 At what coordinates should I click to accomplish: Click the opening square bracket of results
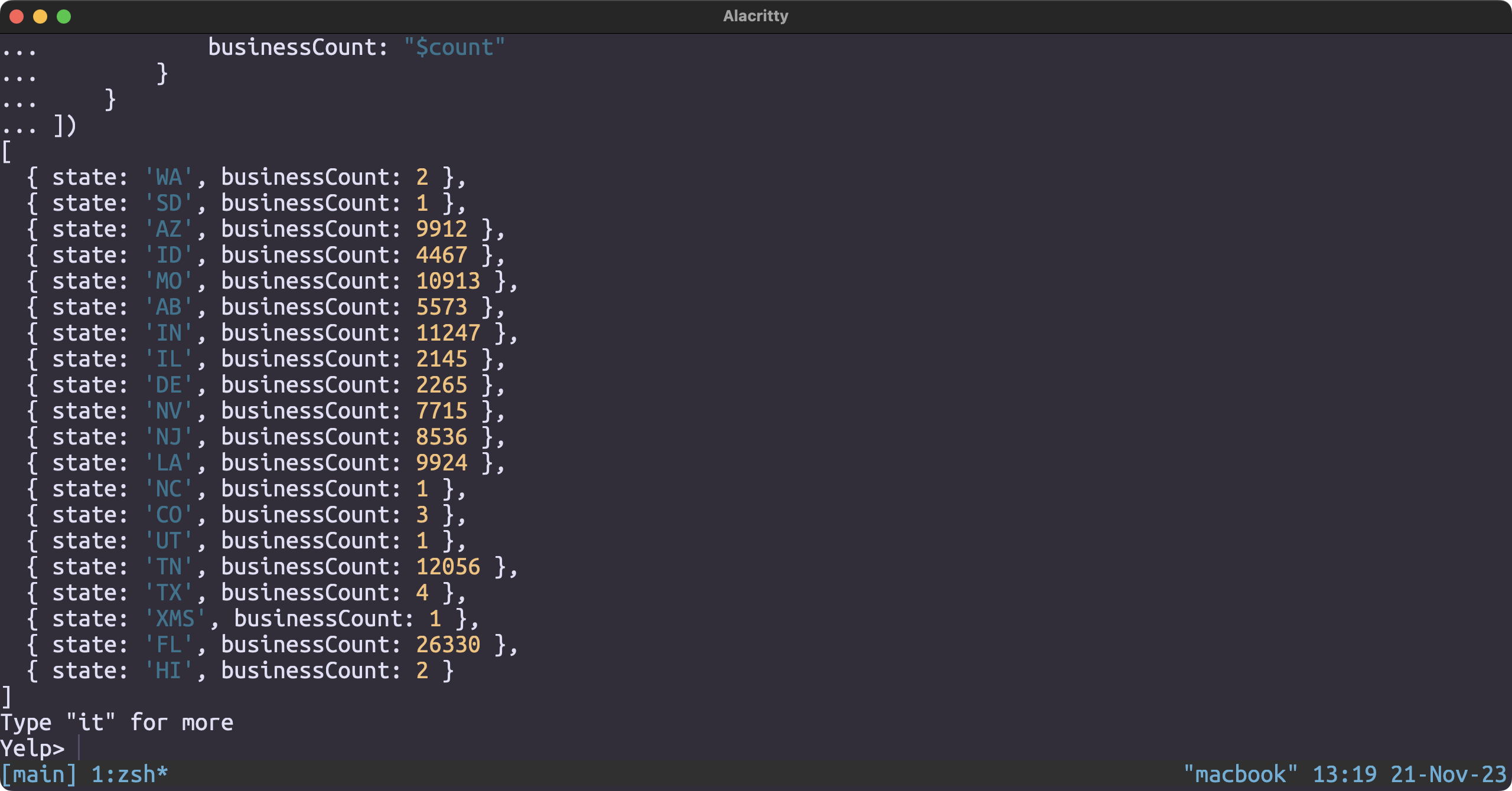(6, 152)
